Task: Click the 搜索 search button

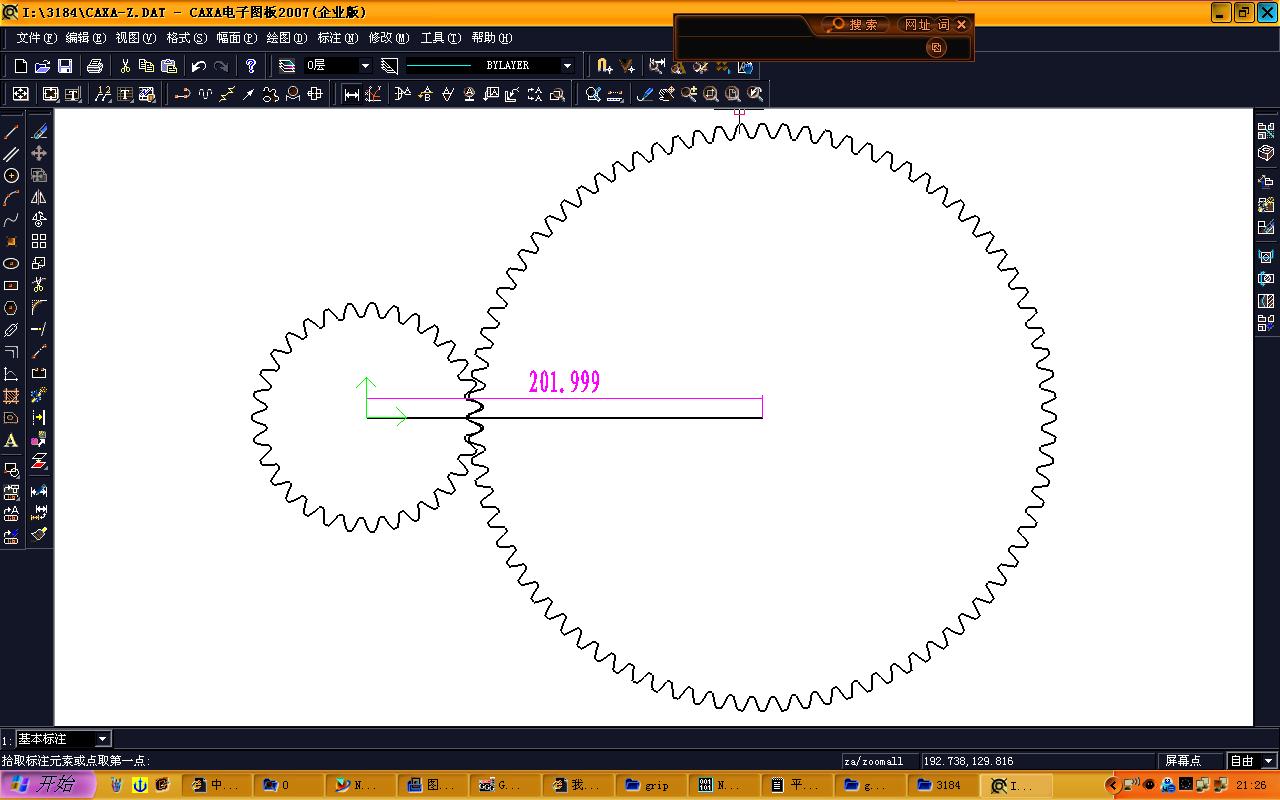Action: 855,25
